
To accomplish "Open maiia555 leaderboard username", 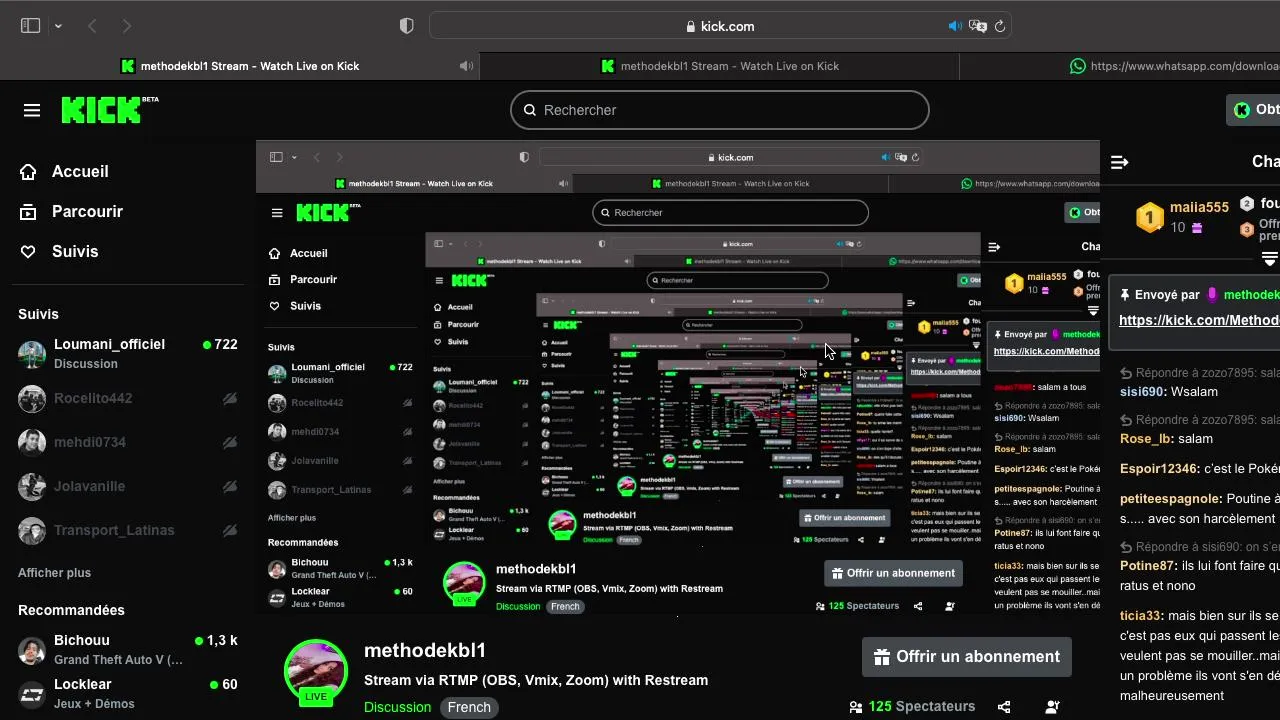I will coord(1199,207).
